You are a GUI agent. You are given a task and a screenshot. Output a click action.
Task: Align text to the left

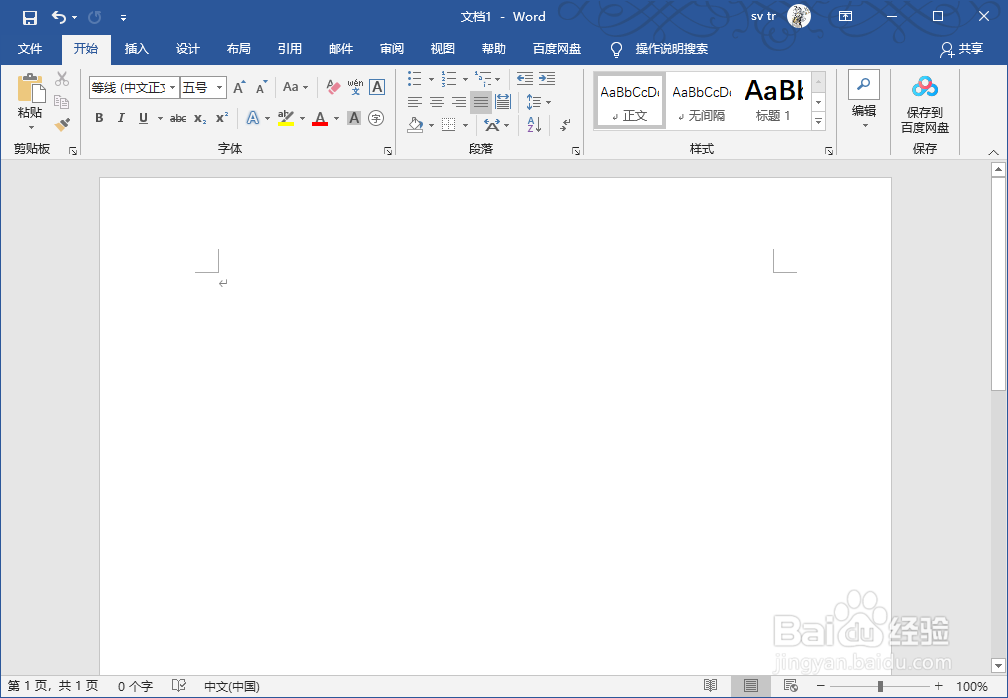(x=415, y=102)
